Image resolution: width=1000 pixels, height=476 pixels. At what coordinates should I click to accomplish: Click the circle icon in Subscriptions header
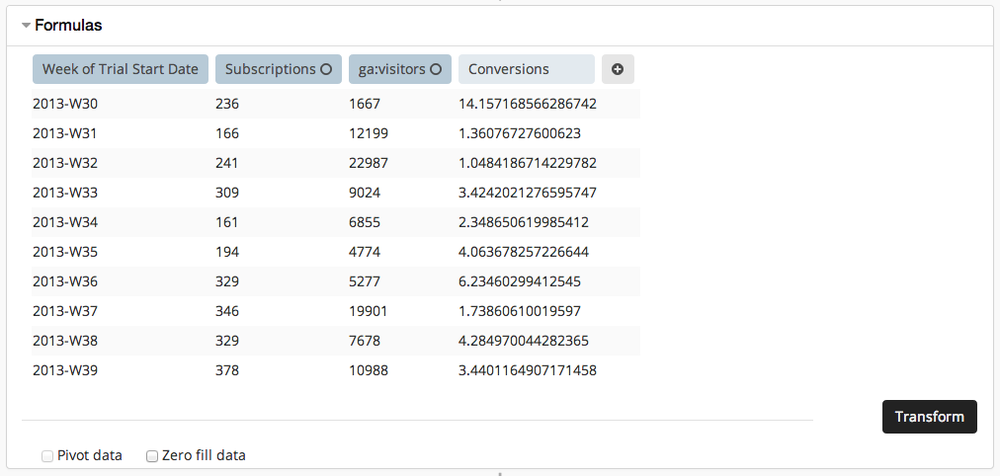tap(325, 69)
